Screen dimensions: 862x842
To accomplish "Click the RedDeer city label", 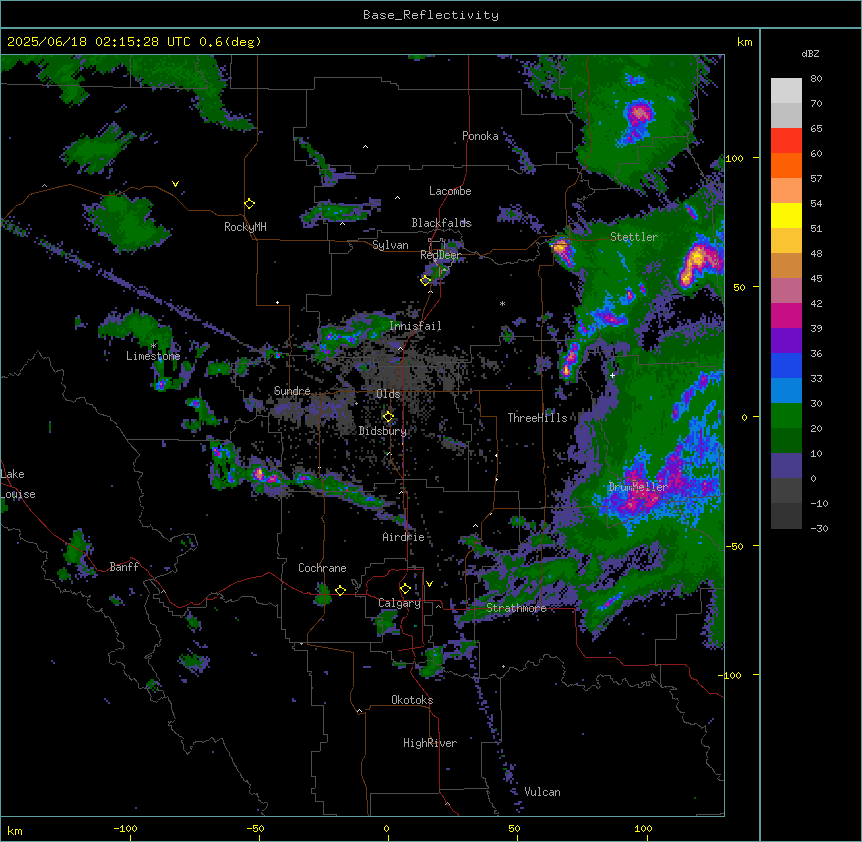I will [441, 255].
